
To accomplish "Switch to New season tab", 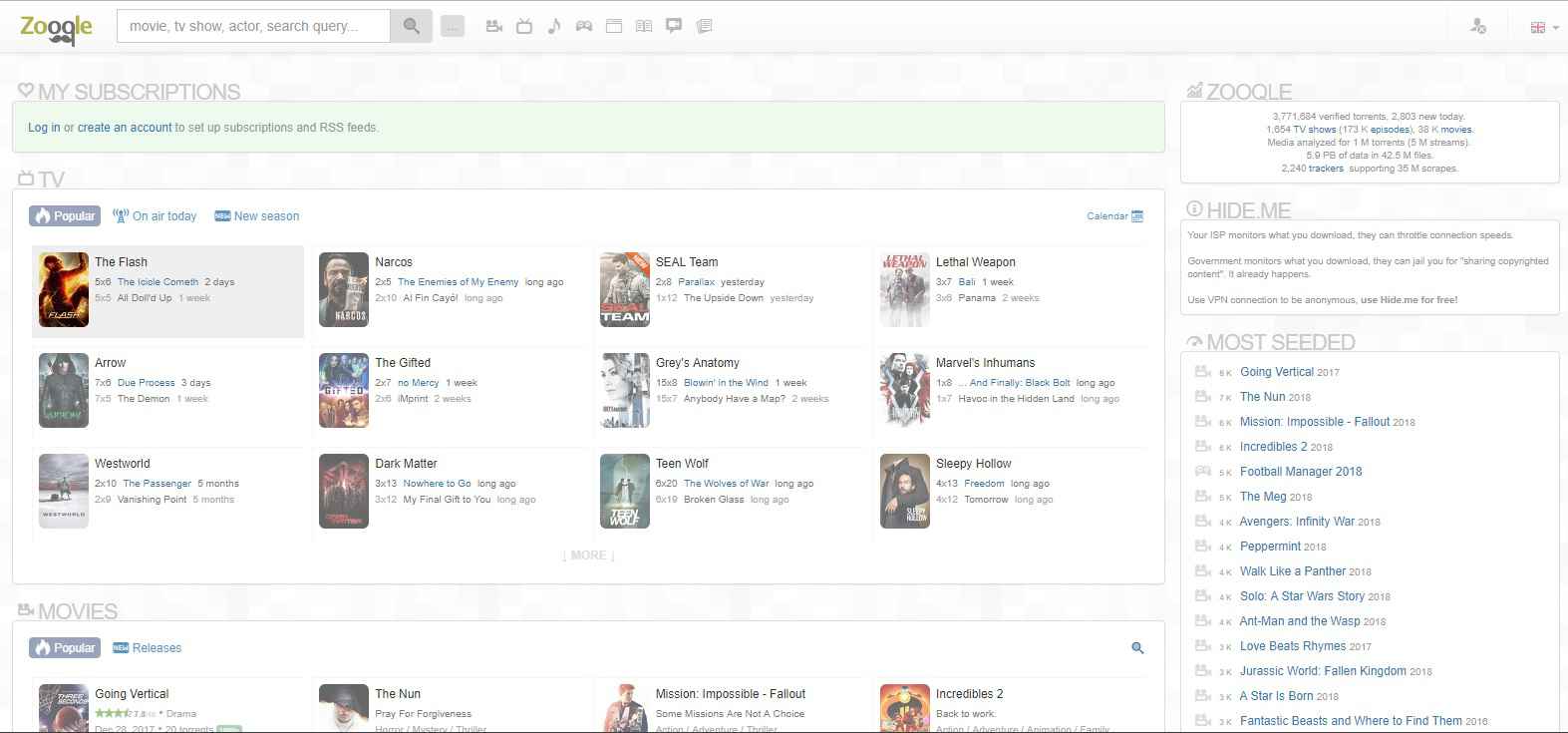I will click(257, 216).
